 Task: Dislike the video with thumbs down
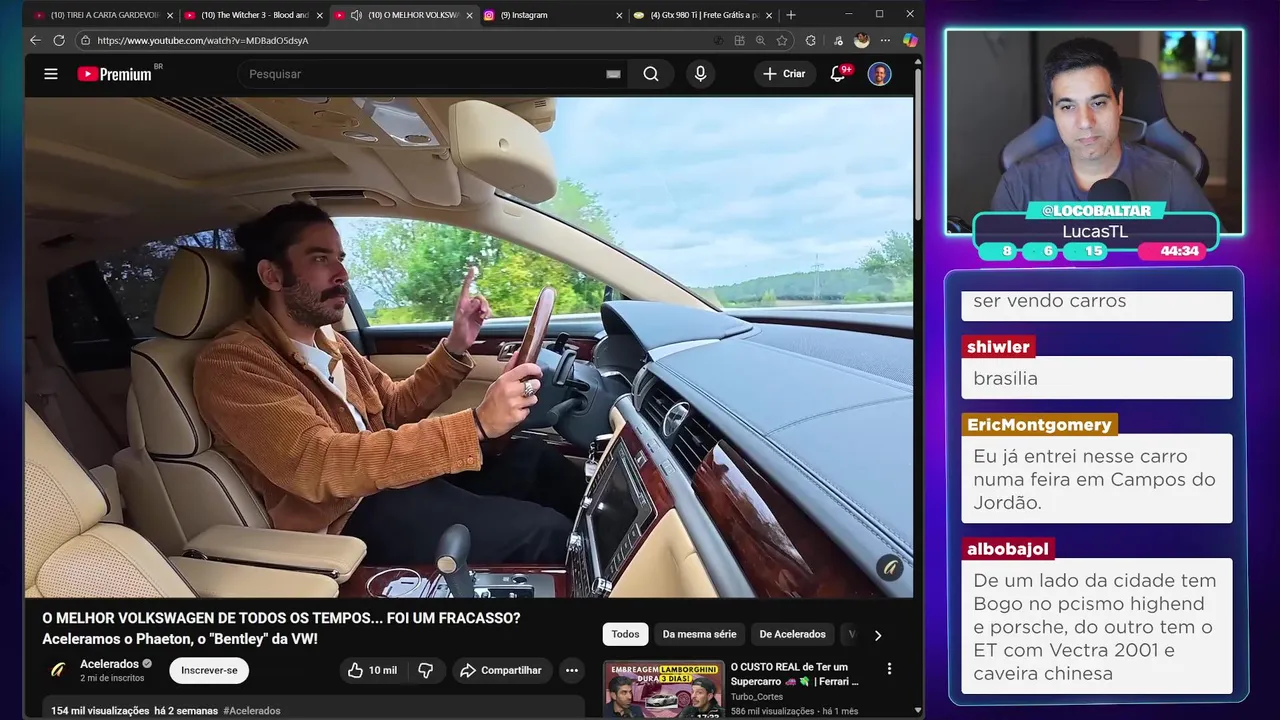click(x=425, y=670)
